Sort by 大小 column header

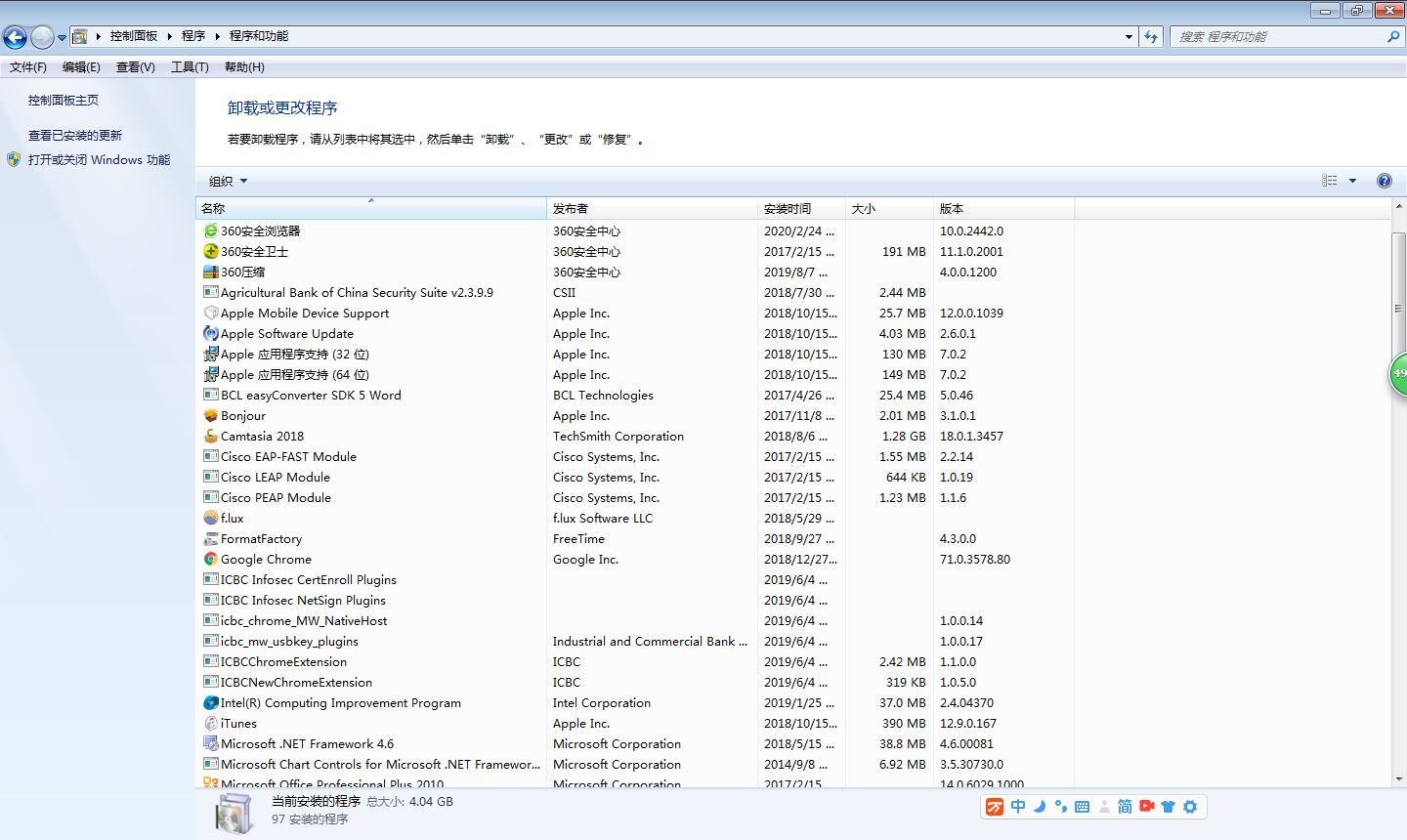[889, 208]
